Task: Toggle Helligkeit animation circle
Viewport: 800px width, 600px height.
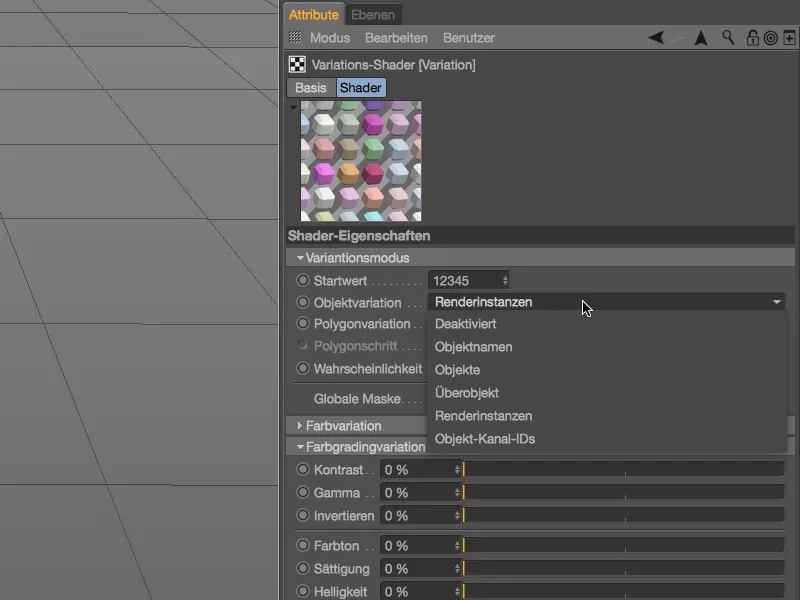Action: pos(303,591)
